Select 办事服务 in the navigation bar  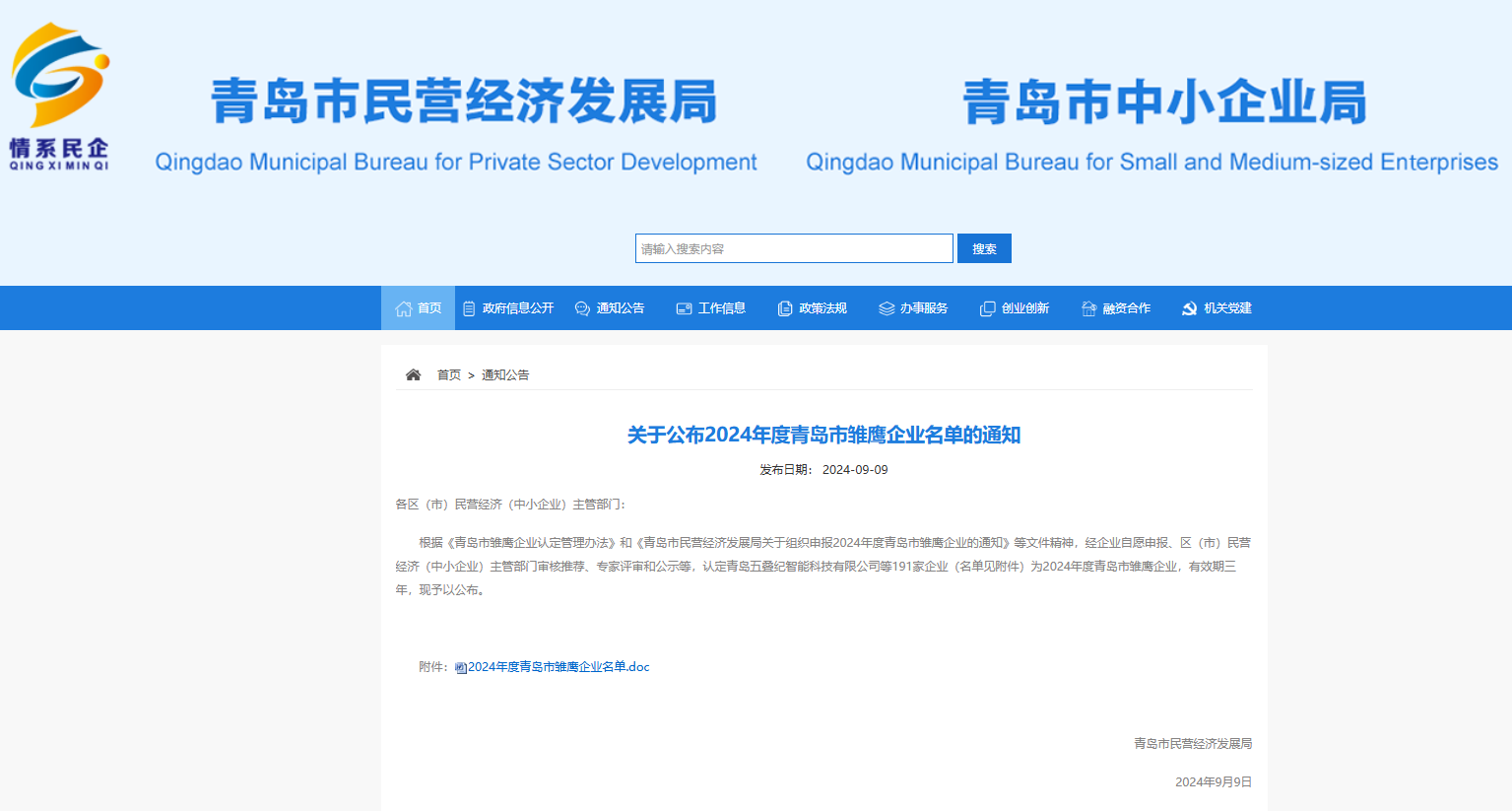[x=914, y=308]
